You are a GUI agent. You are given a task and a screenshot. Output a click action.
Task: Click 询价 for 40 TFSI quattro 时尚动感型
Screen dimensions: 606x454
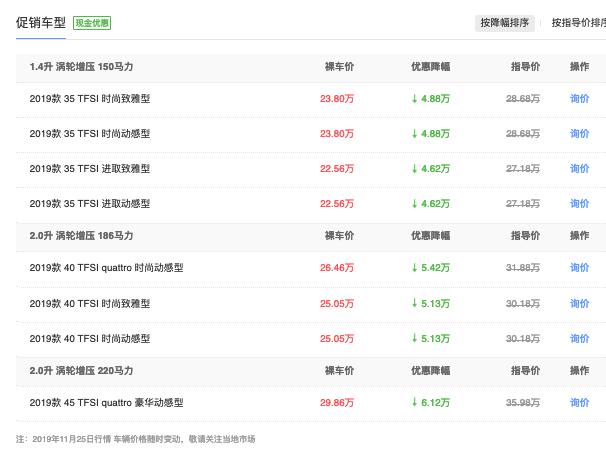pyautogui.click(x=579, y=267)
